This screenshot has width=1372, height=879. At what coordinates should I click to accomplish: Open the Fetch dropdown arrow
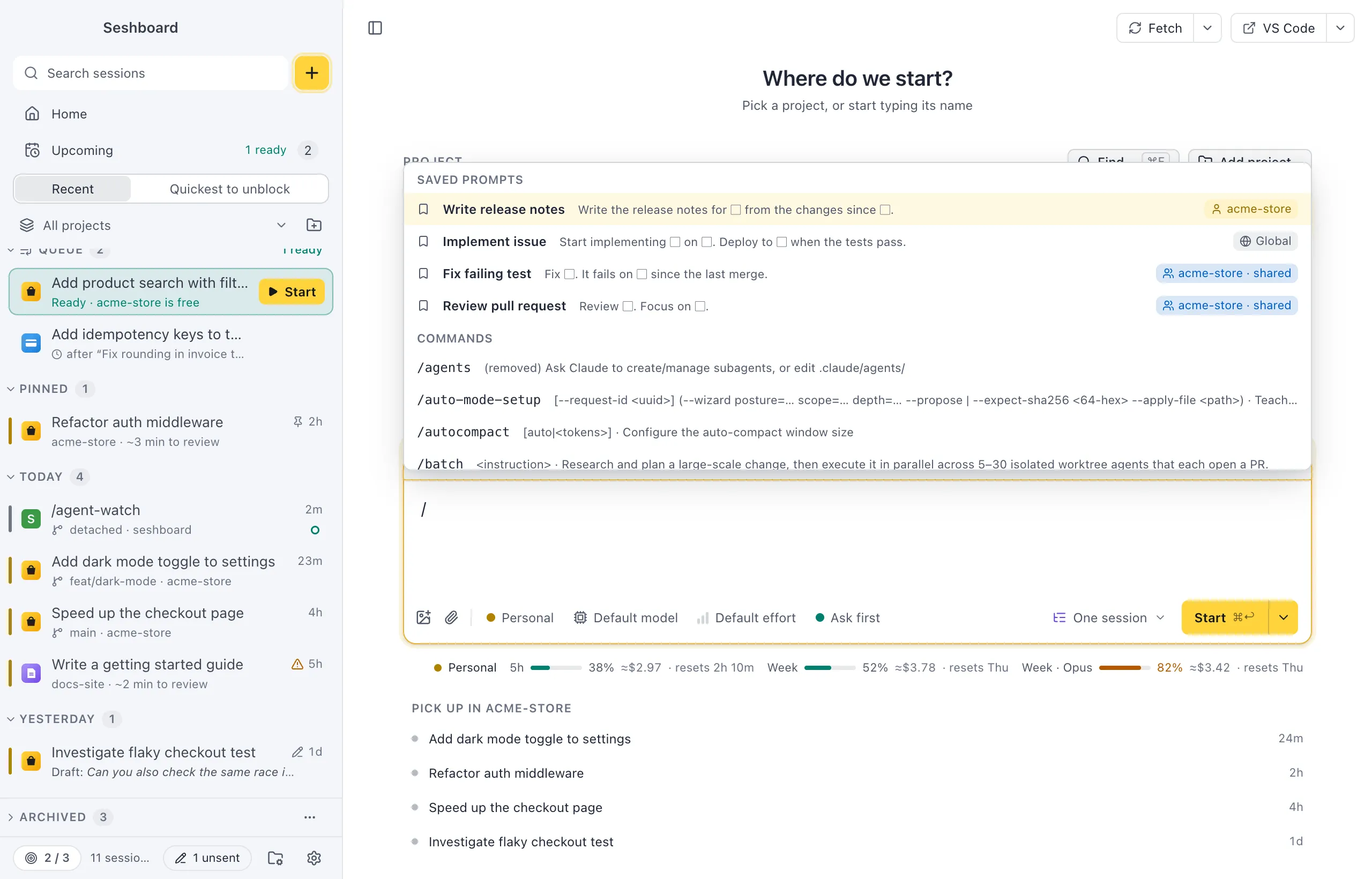pos(1207,28)
